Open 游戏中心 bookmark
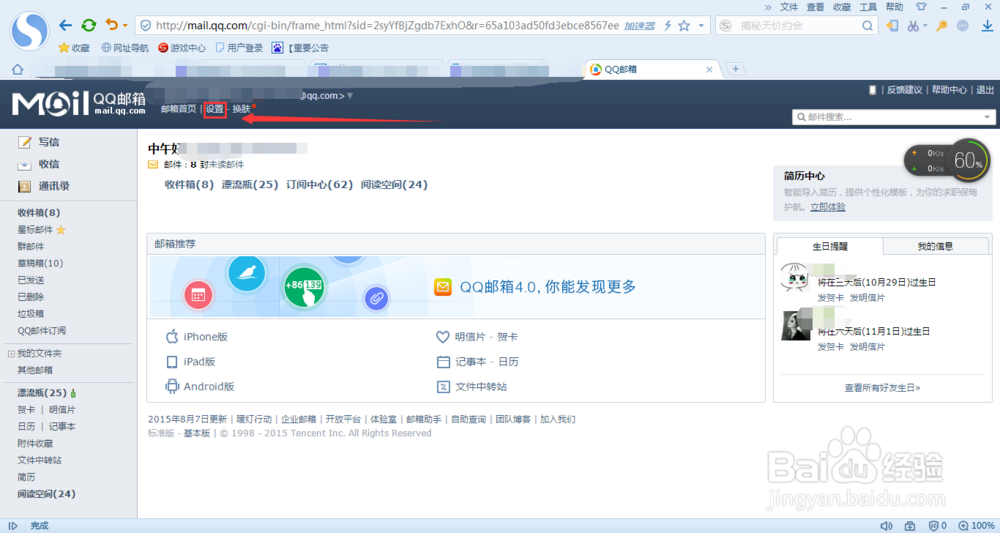The width and height of the screenshot is (1000, 533). (182, 48)
